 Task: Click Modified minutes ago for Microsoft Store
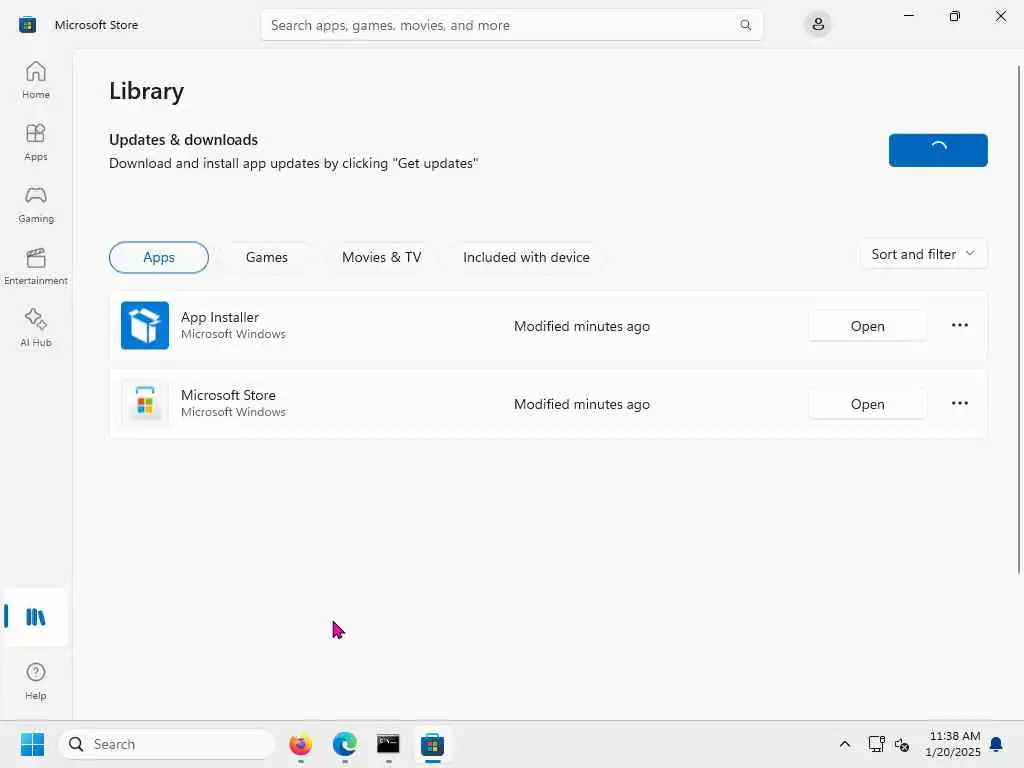[581, 404]
